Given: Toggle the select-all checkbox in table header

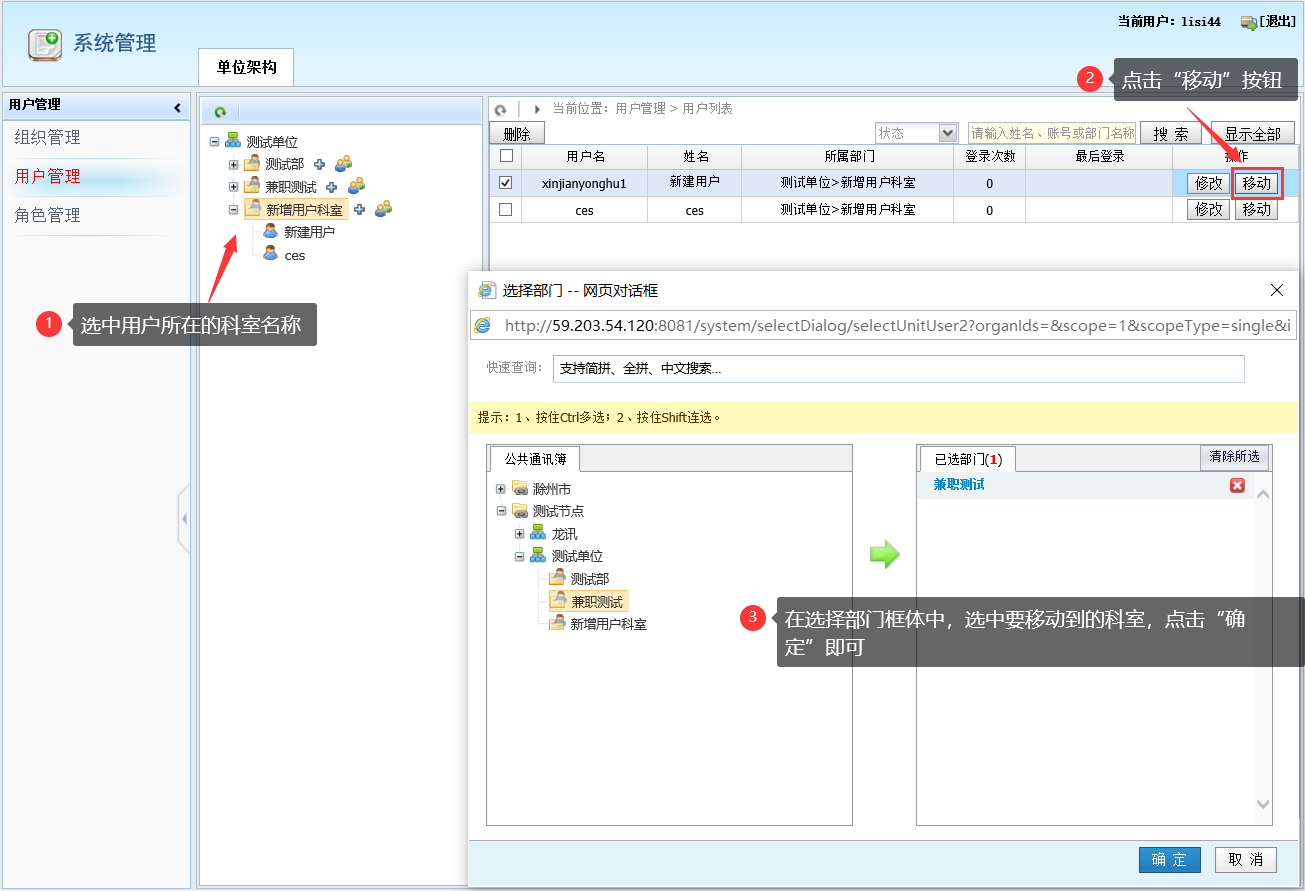Looking at the screenshot, I should point(506,156).
